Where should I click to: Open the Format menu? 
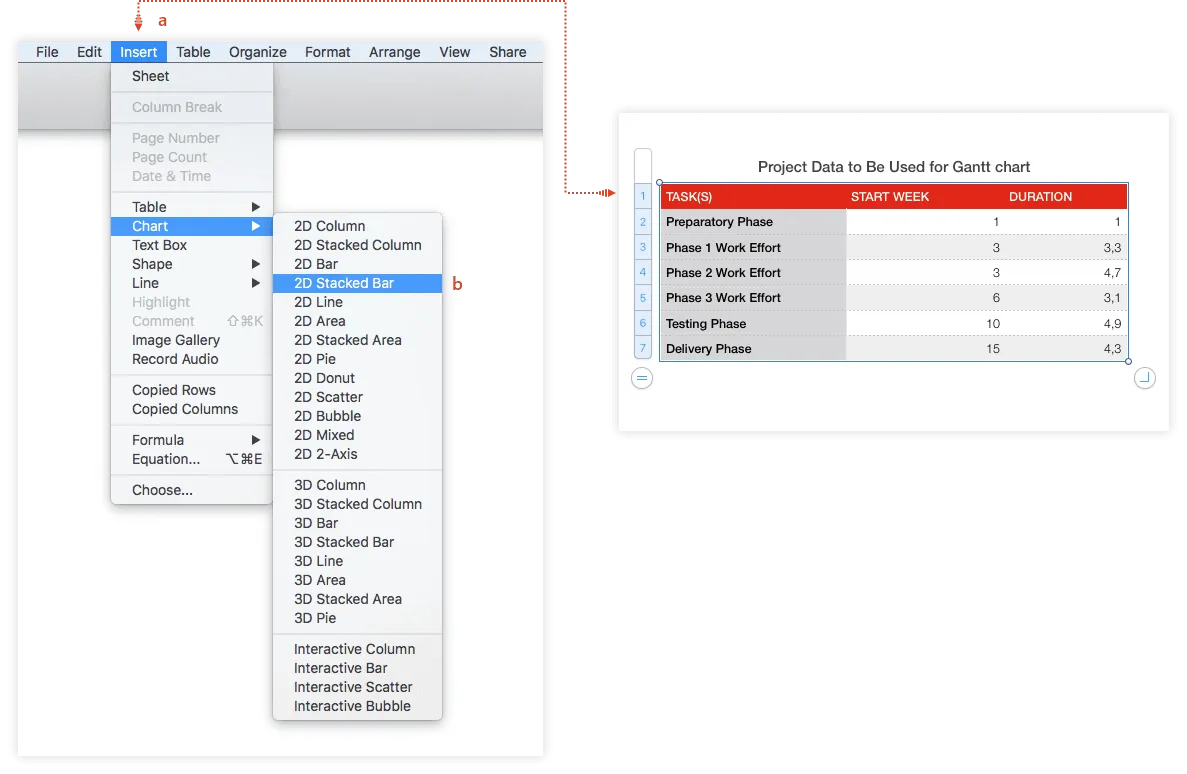327,51
